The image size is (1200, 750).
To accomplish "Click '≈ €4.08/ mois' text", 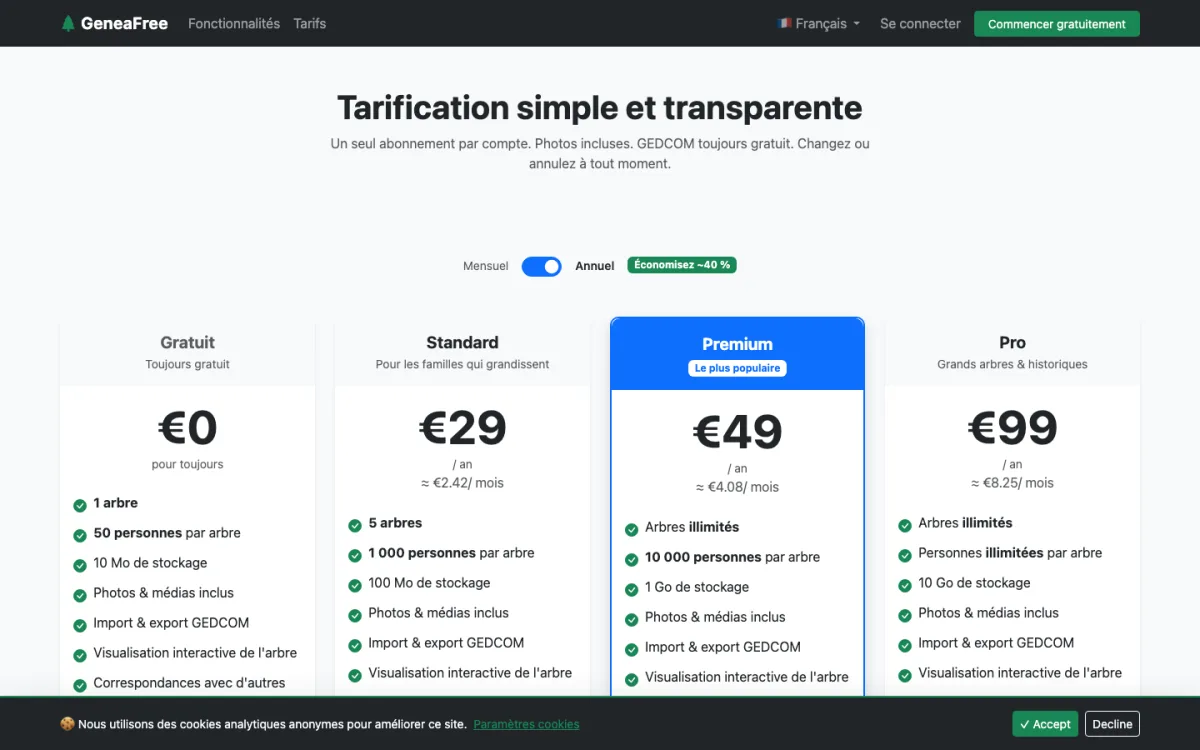I will [x=737, y=487].
